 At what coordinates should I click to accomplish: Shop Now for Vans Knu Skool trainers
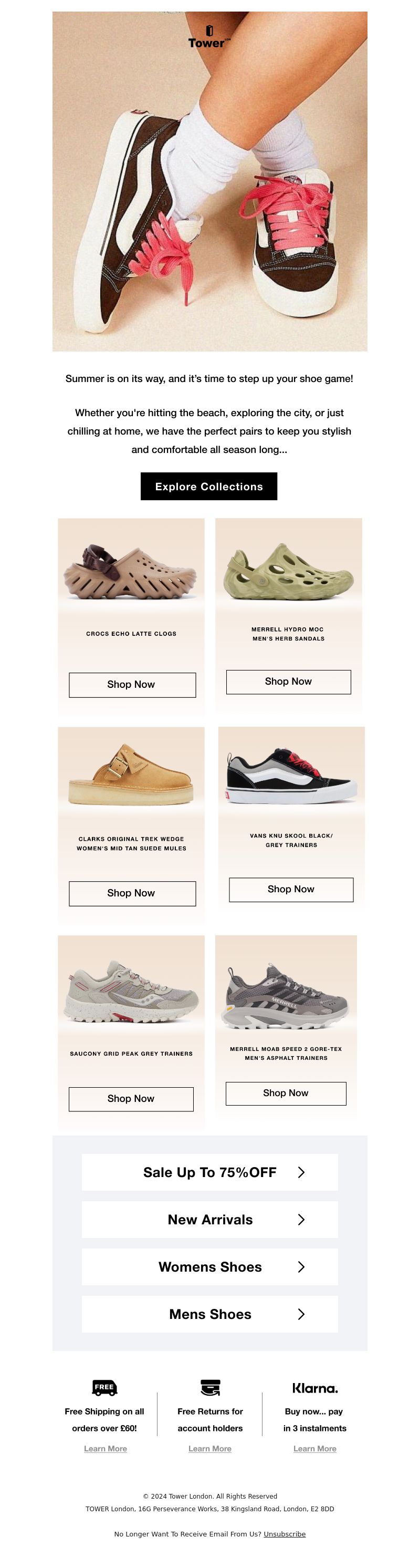pos(291,889)
